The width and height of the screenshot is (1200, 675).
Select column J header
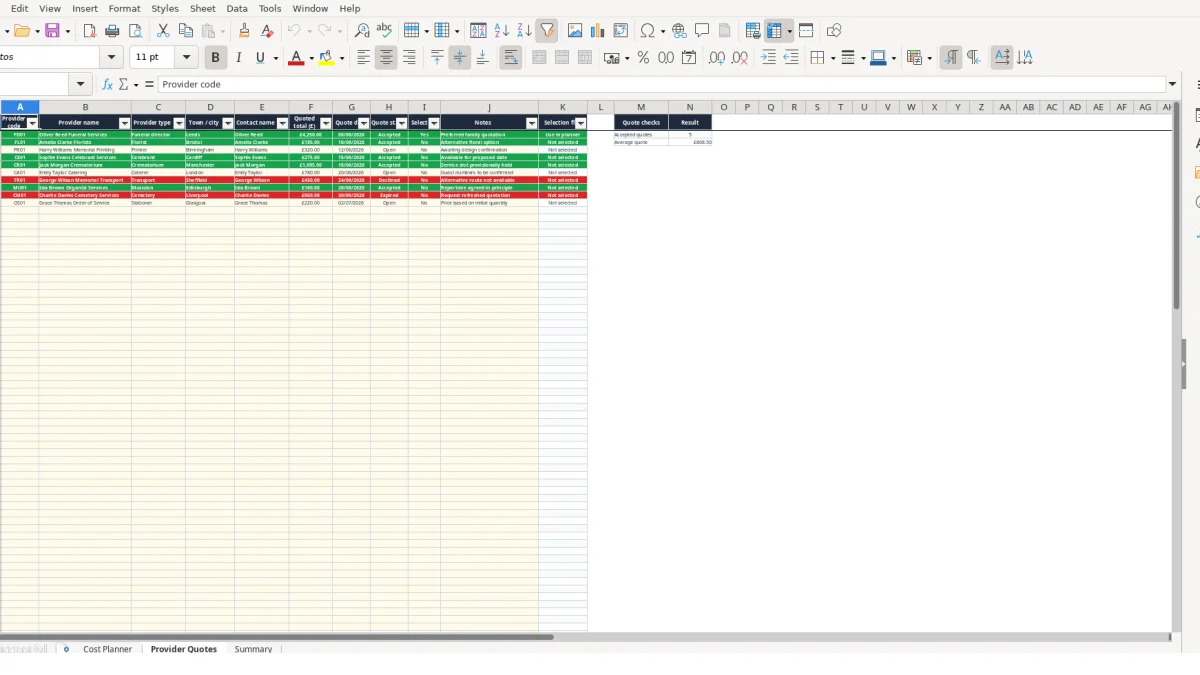click(489, 107)
